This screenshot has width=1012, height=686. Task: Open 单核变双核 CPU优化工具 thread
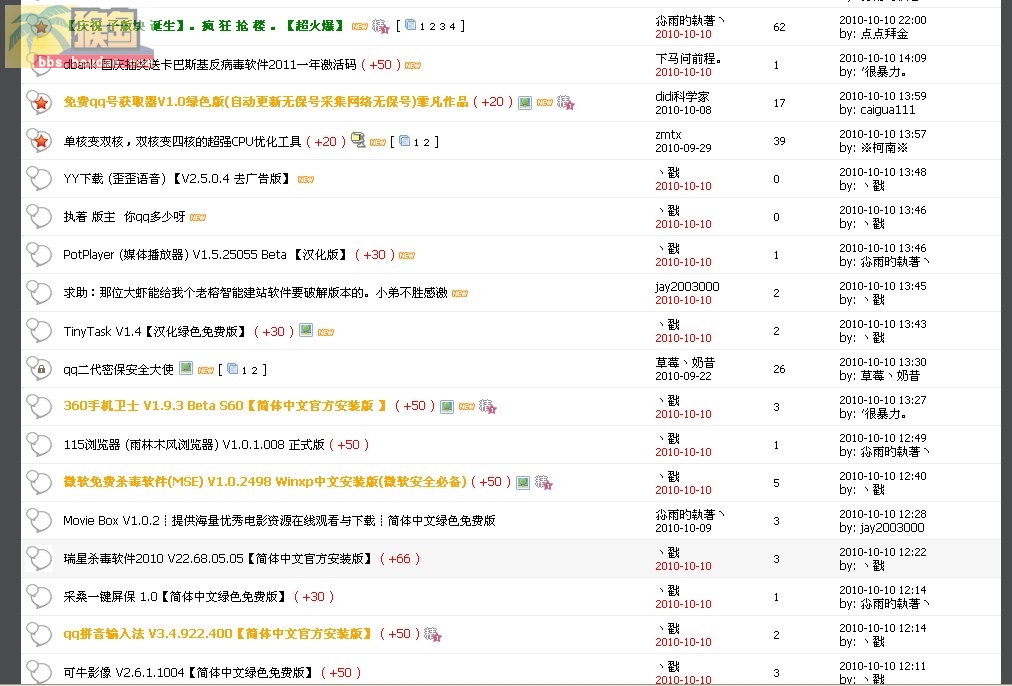[182, 141]
